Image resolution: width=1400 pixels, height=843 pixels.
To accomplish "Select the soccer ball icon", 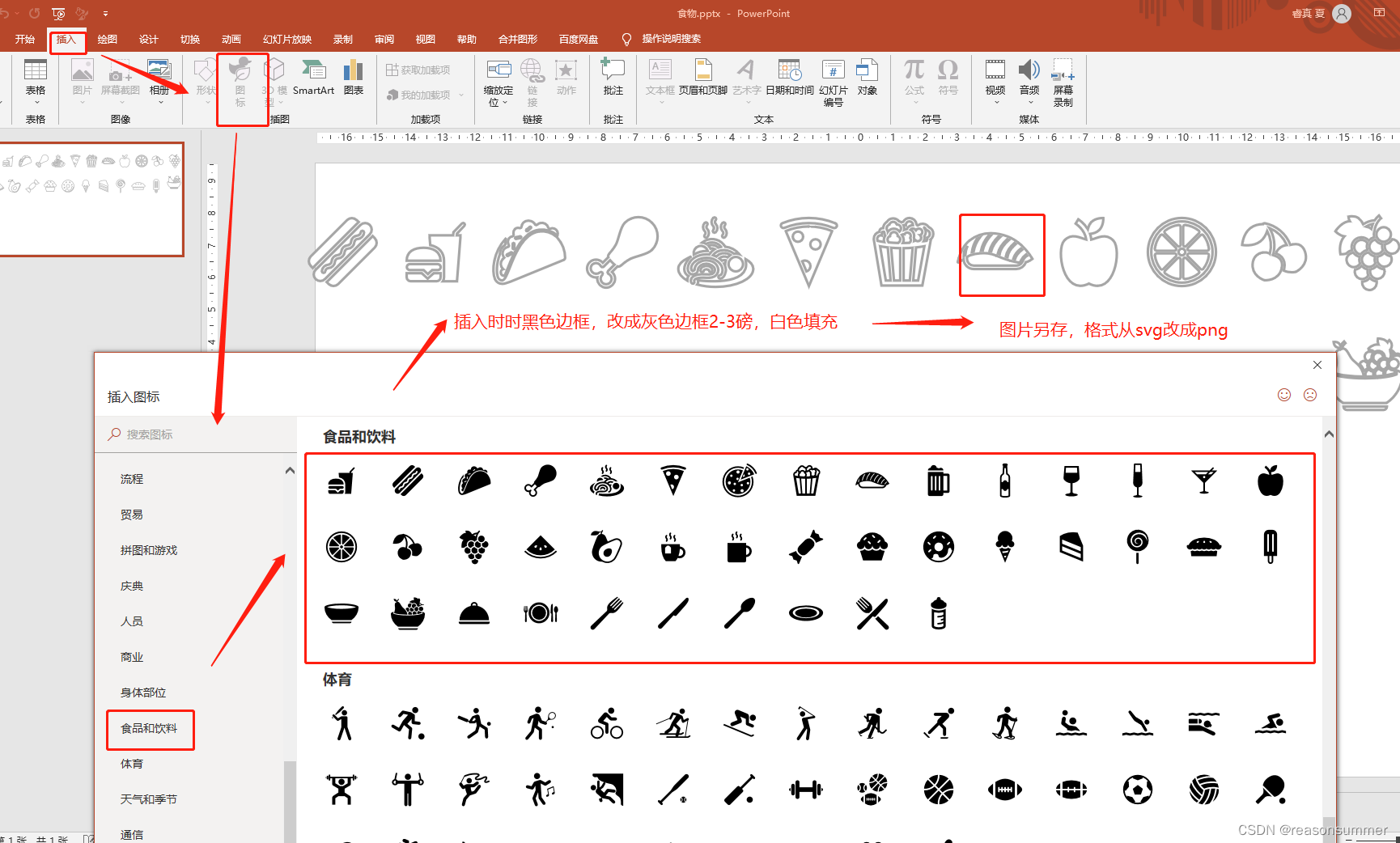I will pos(1138,790).
